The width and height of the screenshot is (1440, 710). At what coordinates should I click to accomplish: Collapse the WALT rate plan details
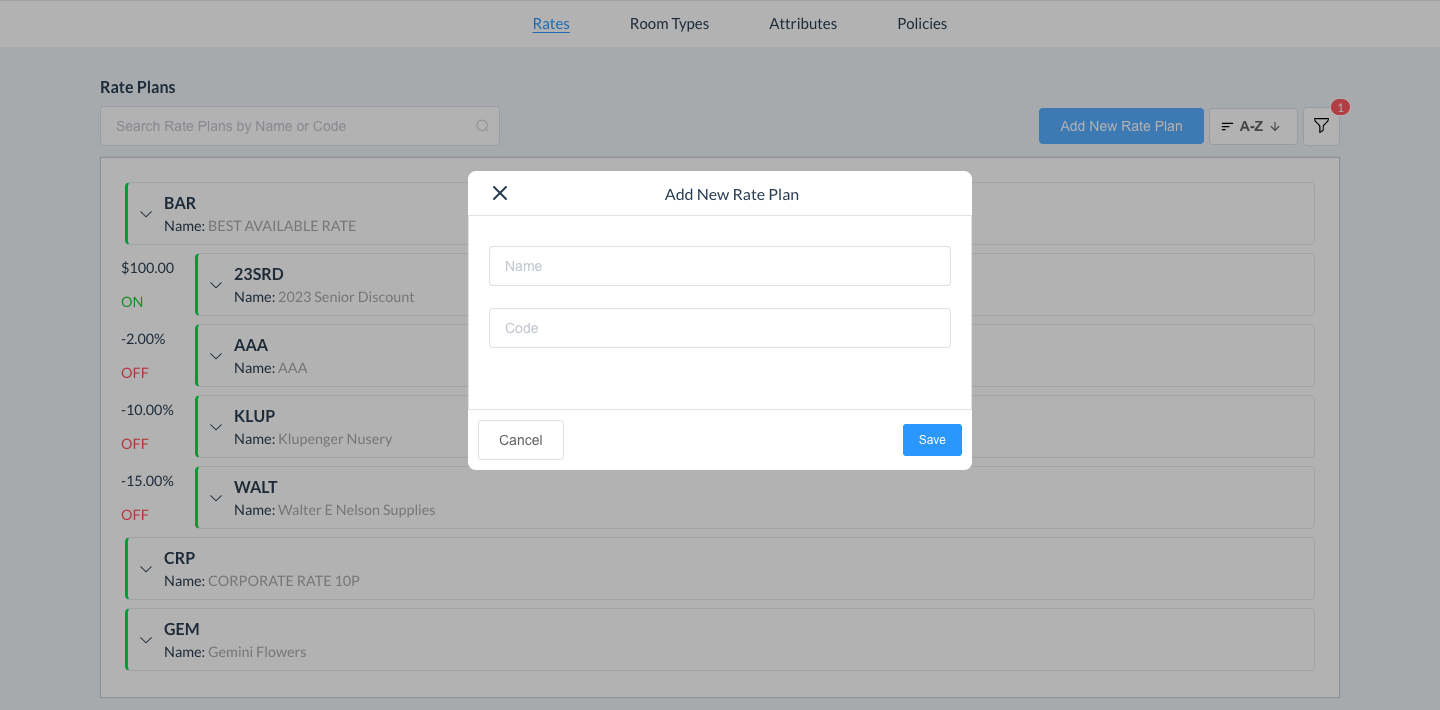coord(216,497)
